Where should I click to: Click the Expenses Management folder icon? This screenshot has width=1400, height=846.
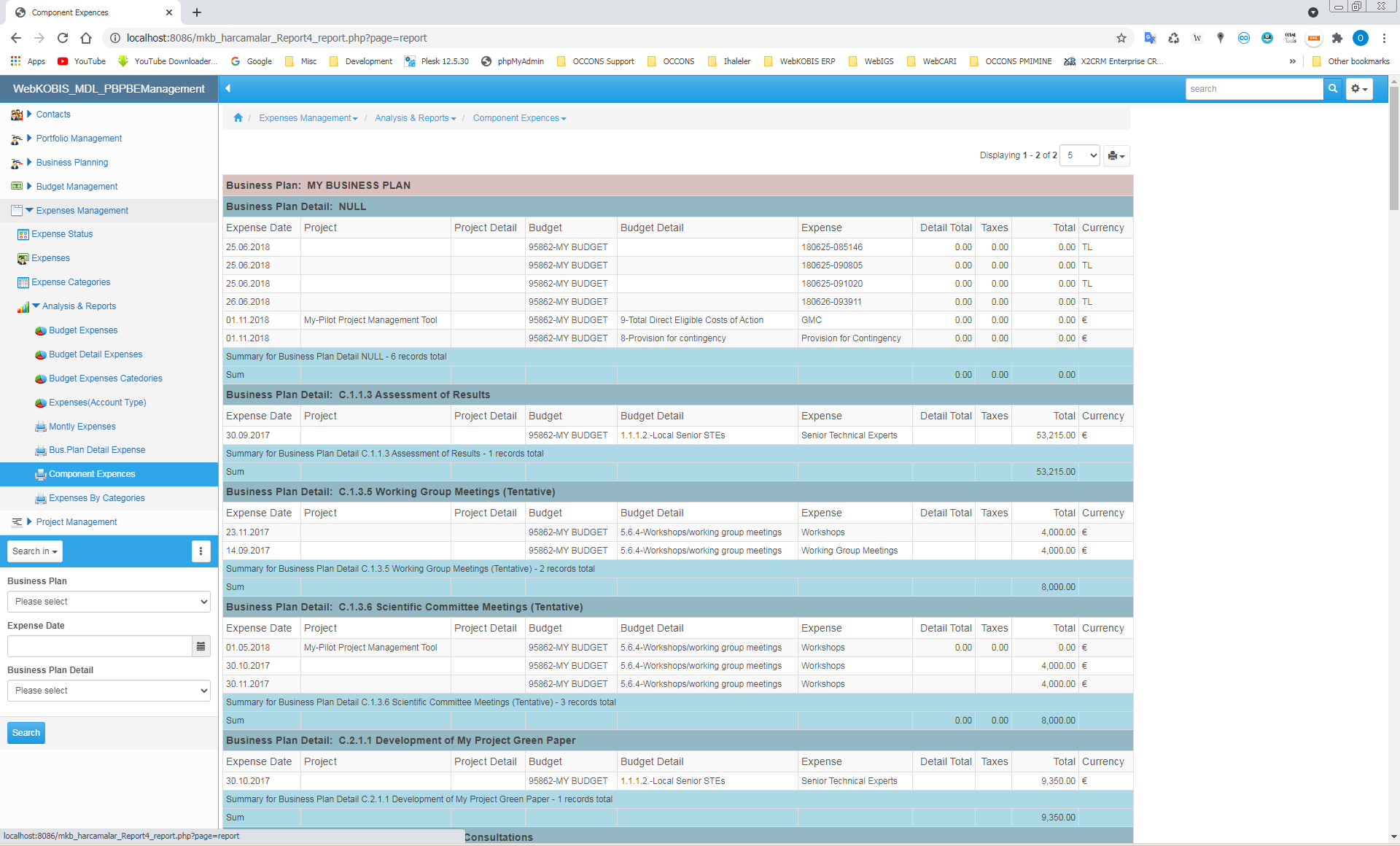17,211
